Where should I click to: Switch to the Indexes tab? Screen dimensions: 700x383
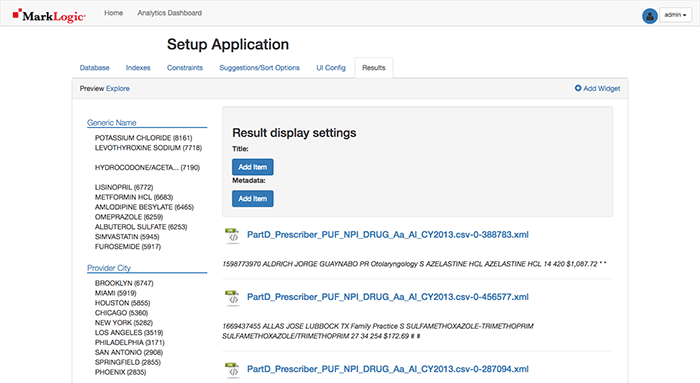pos(138,68)
